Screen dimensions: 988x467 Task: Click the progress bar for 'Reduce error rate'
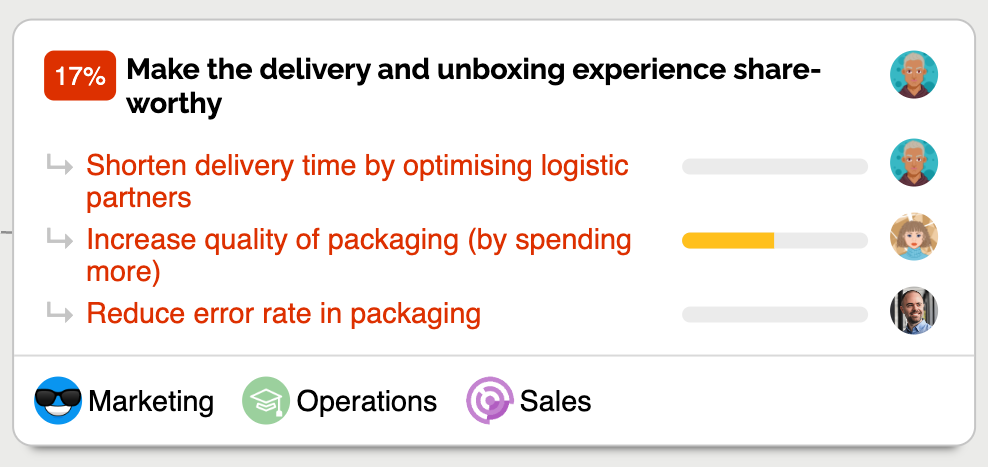[774, 315]
